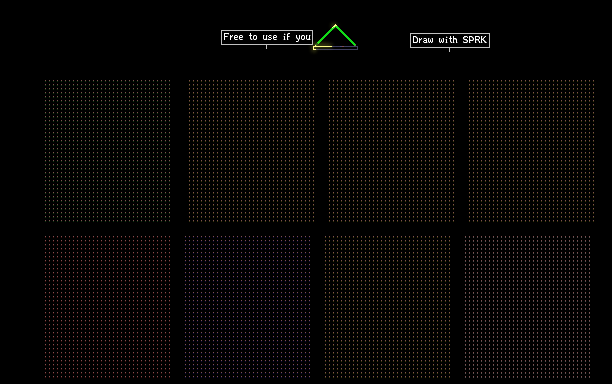Click the top-left olive dotted grid
This screenshot has height=384, width=612.
(107, 151)
